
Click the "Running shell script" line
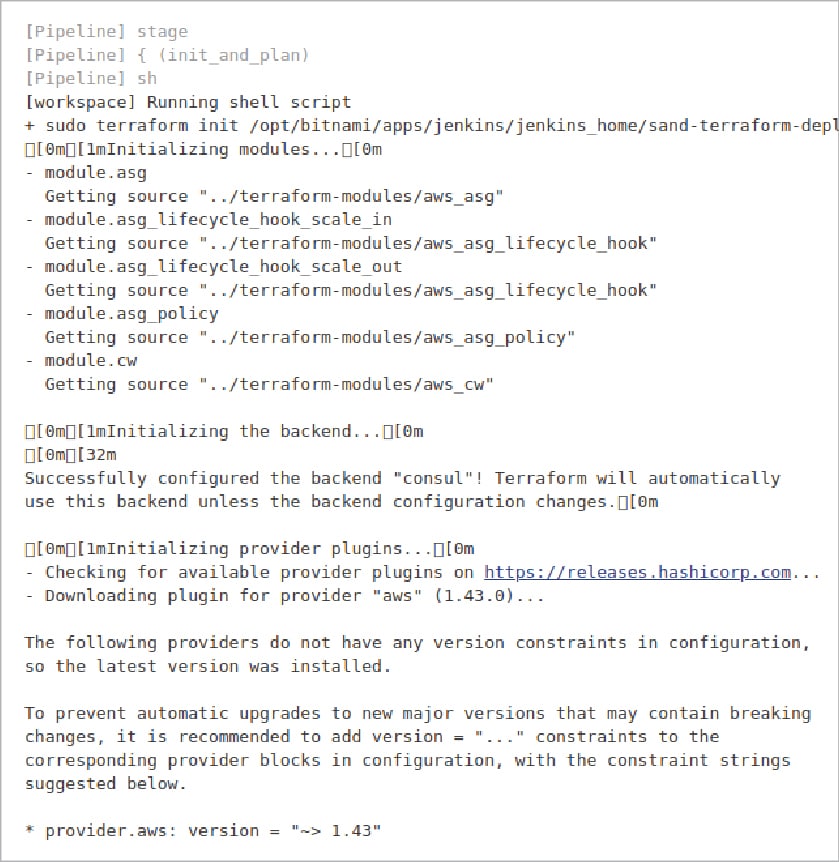tap(188, 102)
